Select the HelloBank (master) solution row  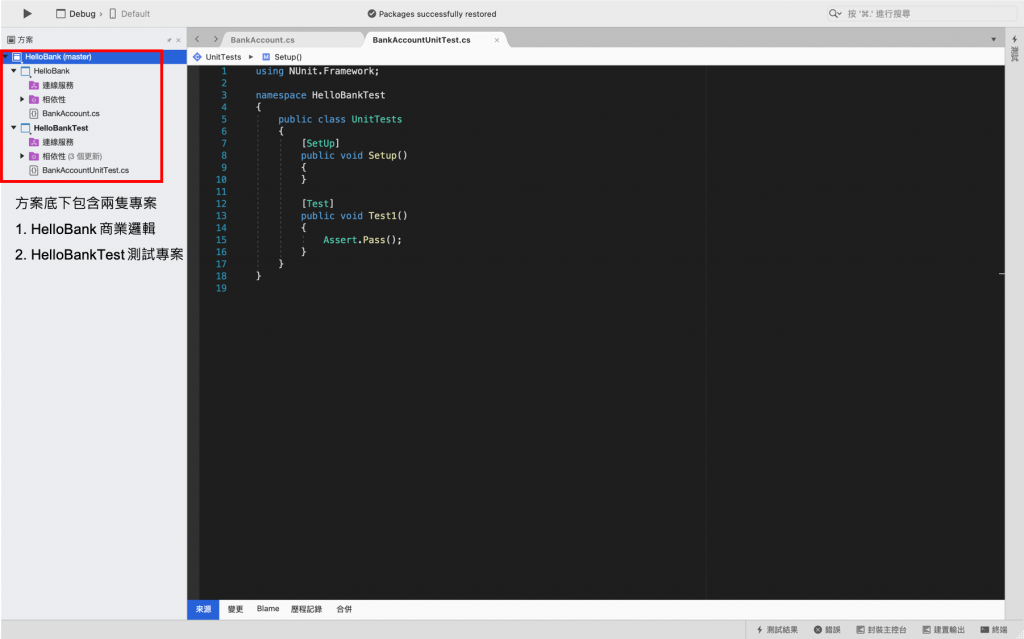[94, 57]
